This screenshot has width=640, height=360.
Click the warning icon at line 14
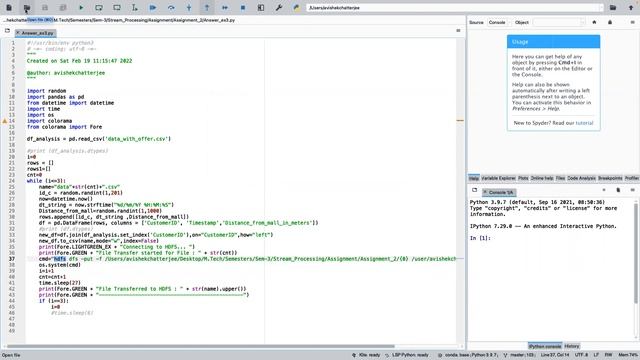pos(5,121)
